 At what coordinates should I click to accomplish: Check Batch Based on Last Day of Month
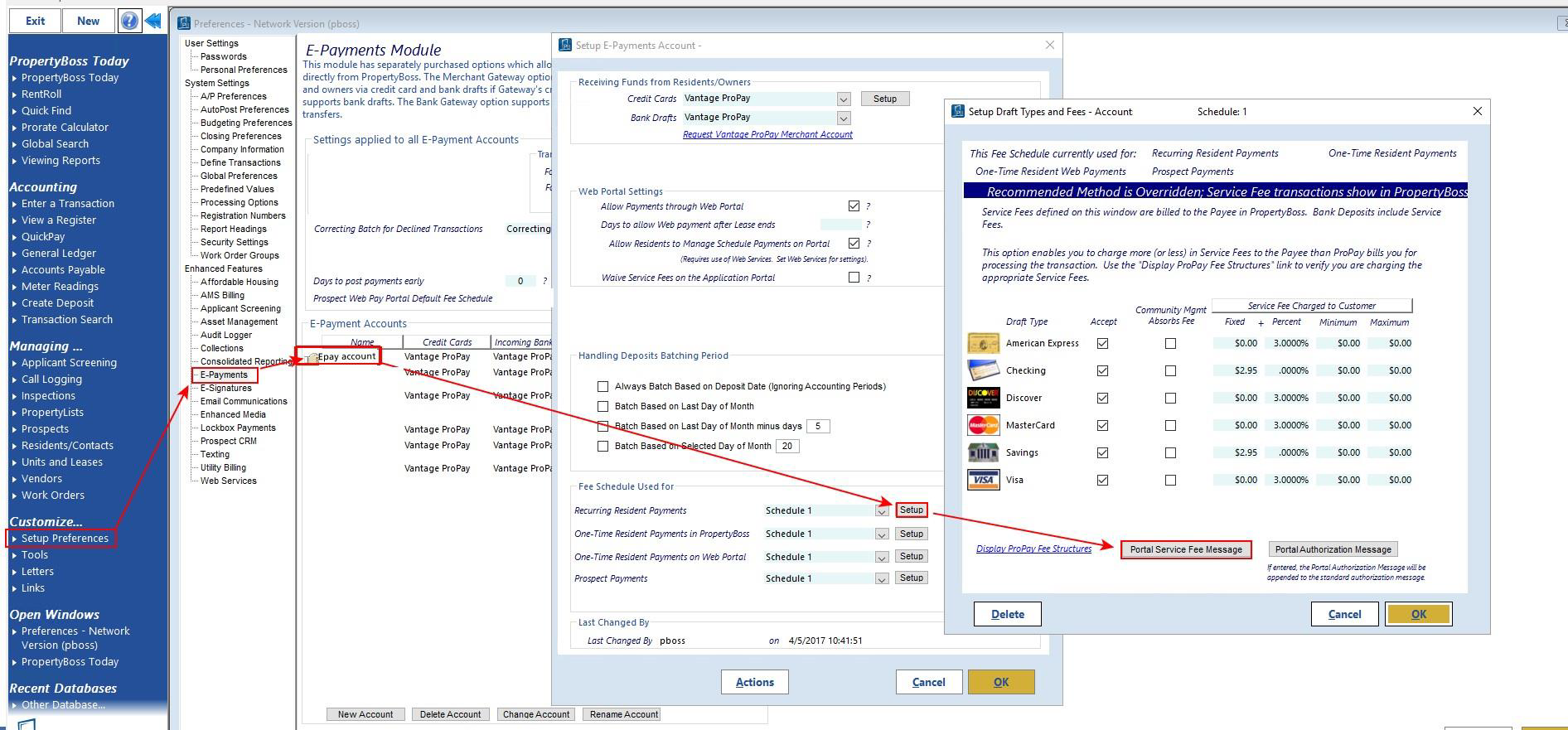point(603,406)
